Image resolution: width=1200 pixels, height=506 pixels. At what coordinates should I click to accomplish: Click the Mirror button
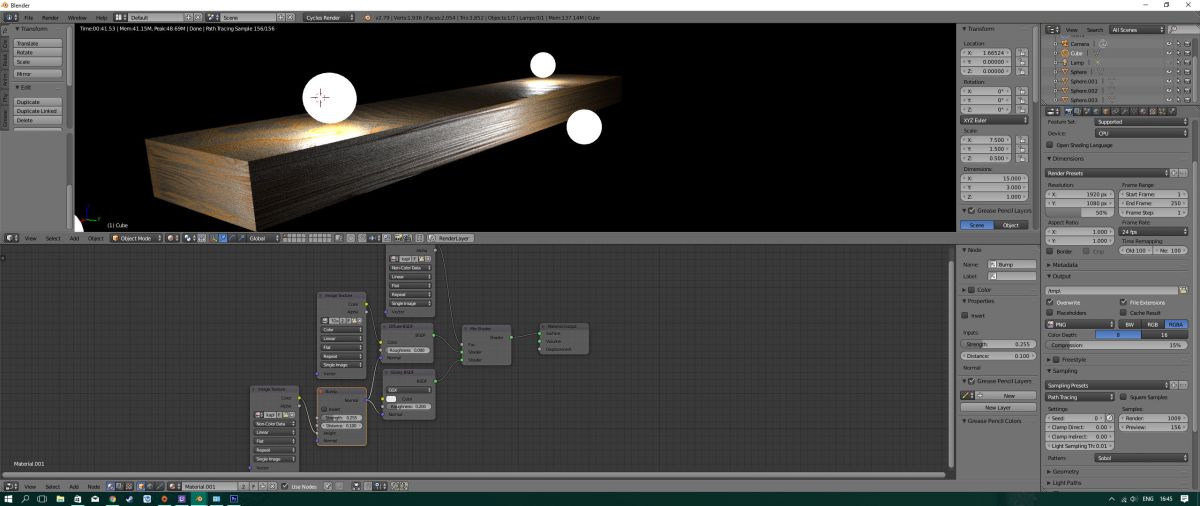pyautogui.click(x=39, y=74)
